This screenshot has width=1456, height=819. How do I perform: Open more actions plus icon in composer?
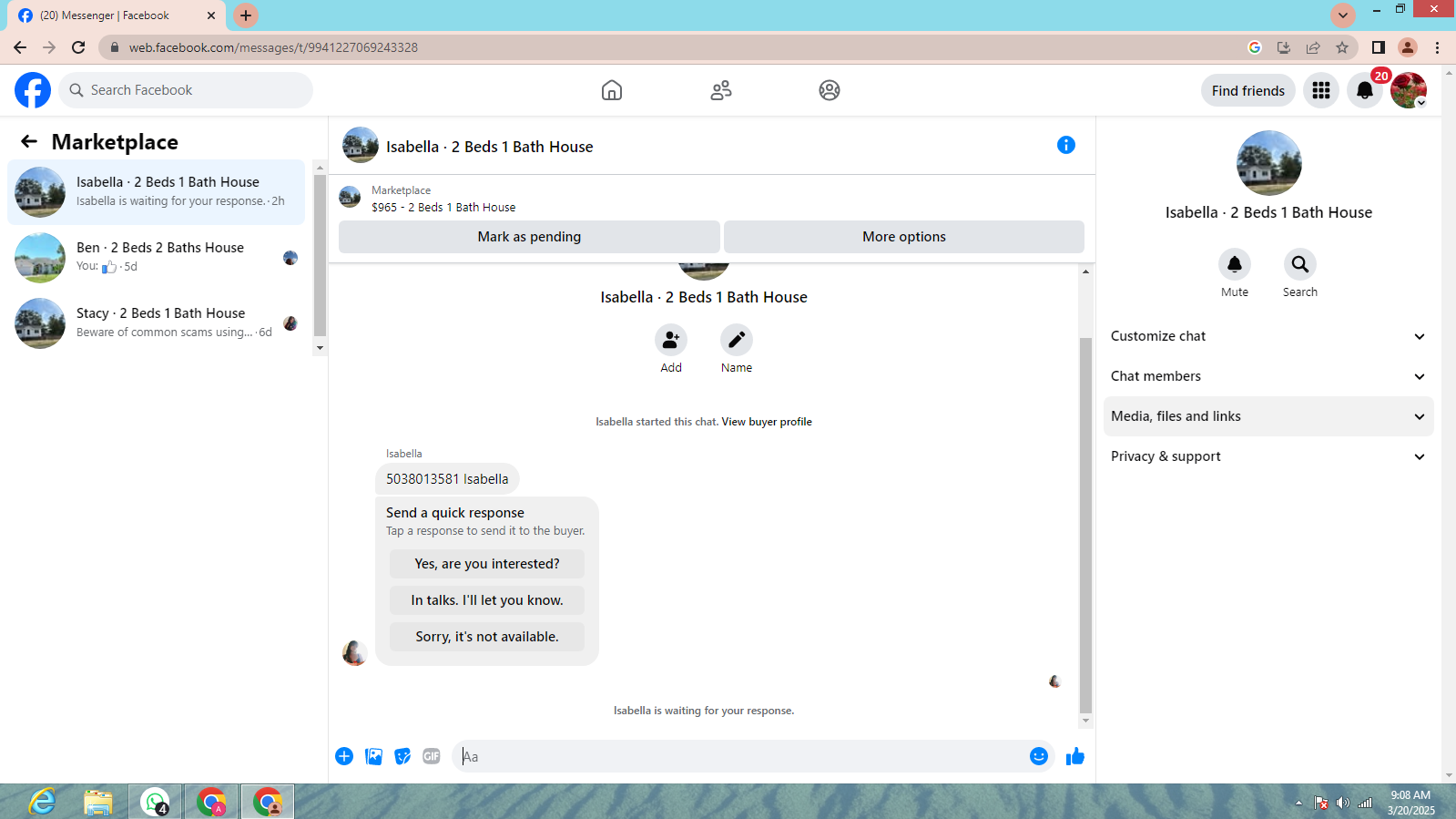click(344, 756)
